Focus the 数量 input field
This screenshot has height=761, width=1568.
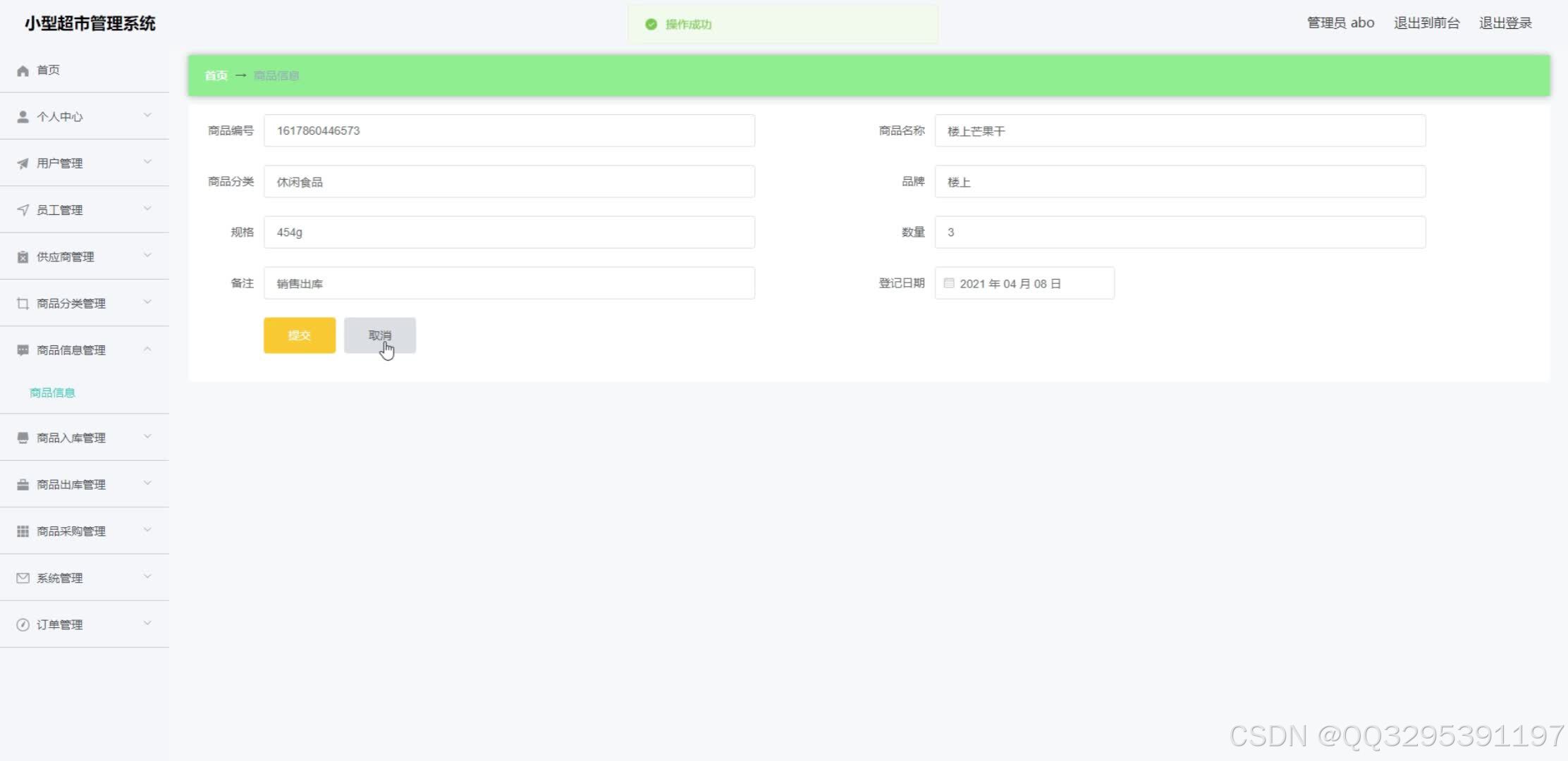coord(1180,233)
